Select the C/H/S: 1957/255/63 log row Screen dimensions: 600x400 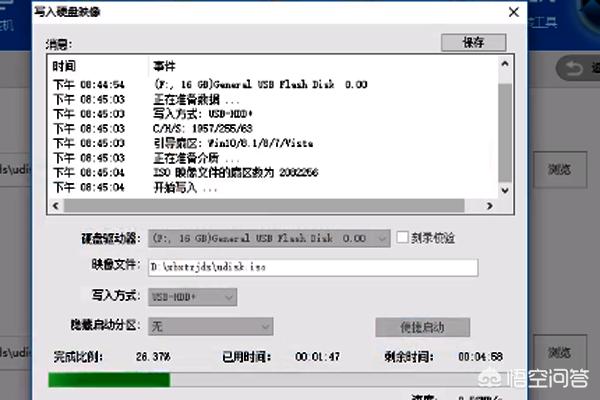coord(274,129)
